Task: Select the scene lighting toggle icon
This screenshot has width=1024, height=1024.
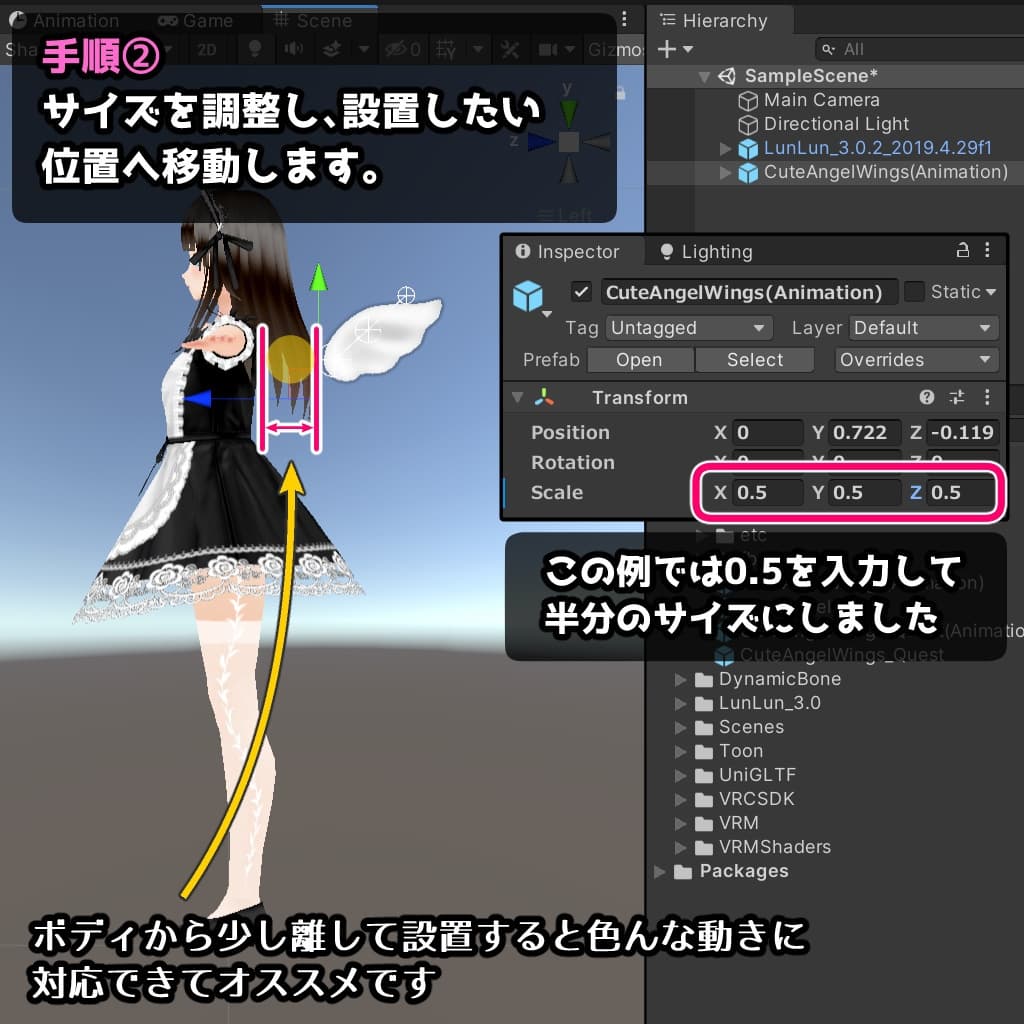Action: pos(253,49)
